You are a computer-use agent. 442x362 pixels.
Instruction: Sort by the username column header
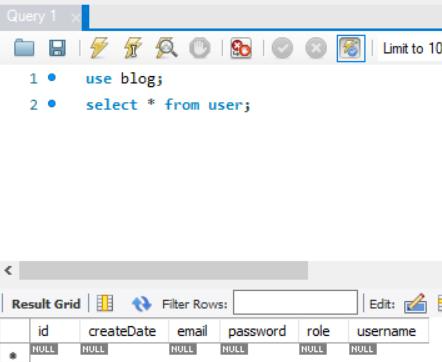click(x=388, y=331)
